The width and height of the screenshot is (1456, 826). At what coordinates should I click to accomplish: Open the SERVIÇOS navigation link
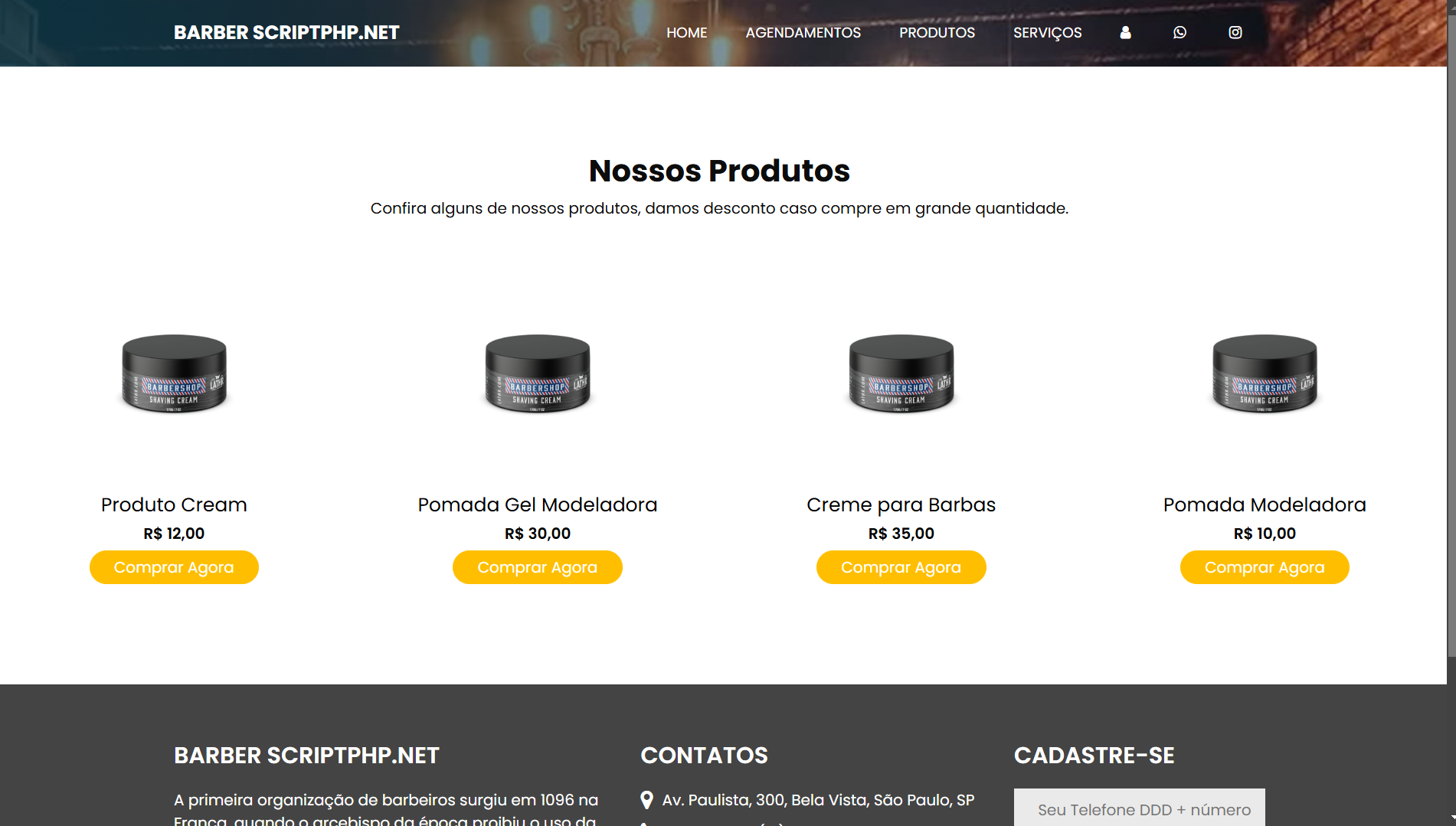coord(1048,33)
